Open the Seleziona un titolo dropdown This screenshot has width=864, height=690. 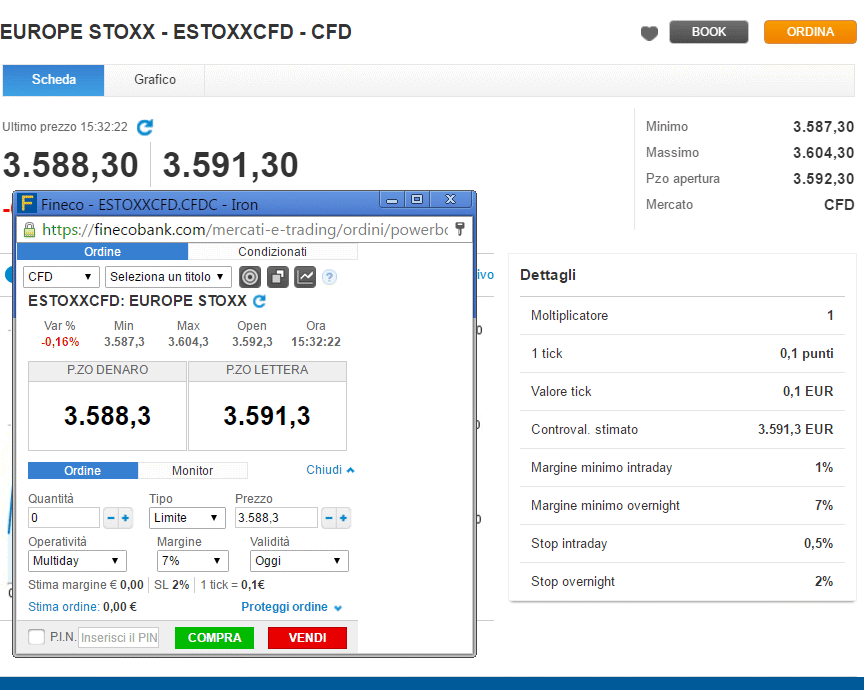point(168,277)
